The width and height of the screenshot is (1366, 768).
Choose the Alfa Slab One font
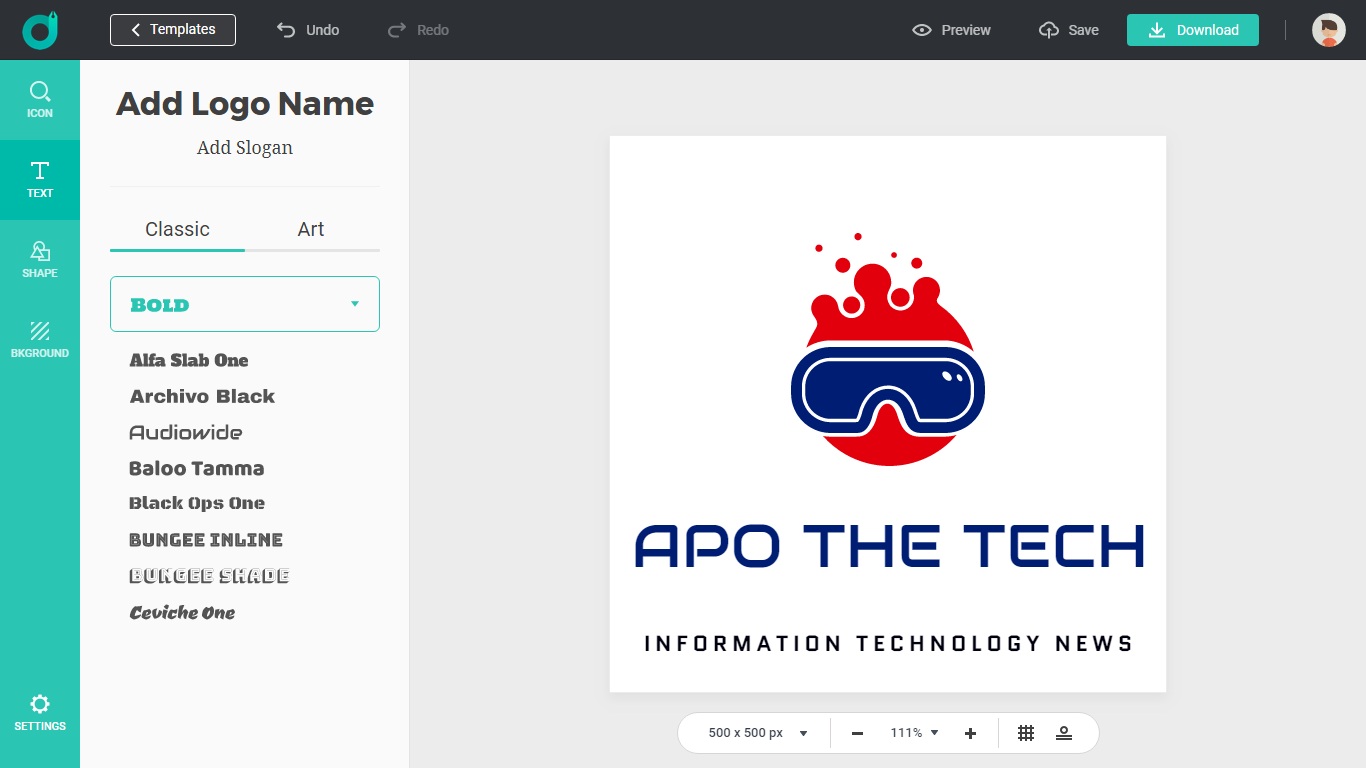pos(189,360)
